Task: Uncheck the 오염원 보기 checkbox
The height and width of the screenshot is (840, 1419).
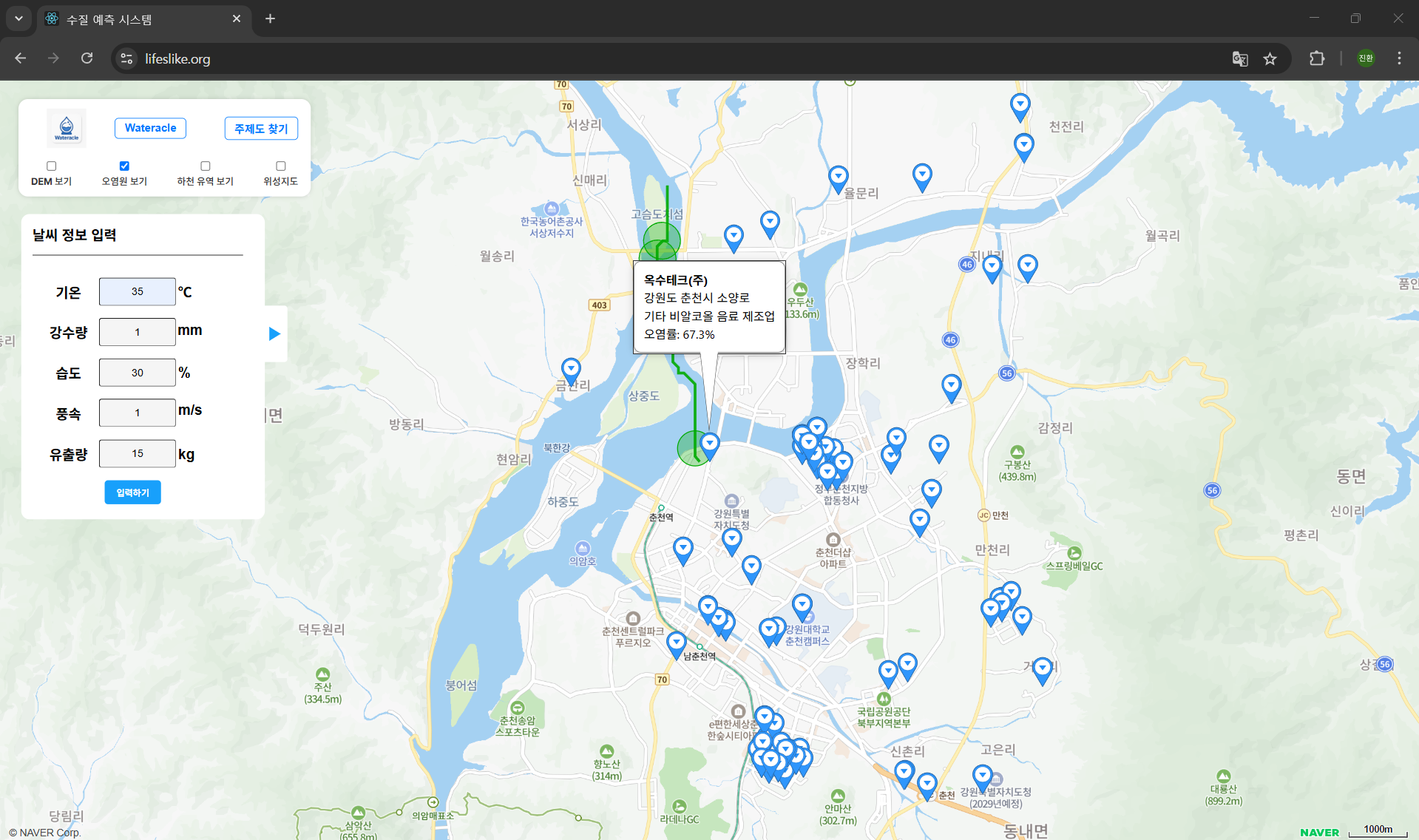Action: point(124,166)
